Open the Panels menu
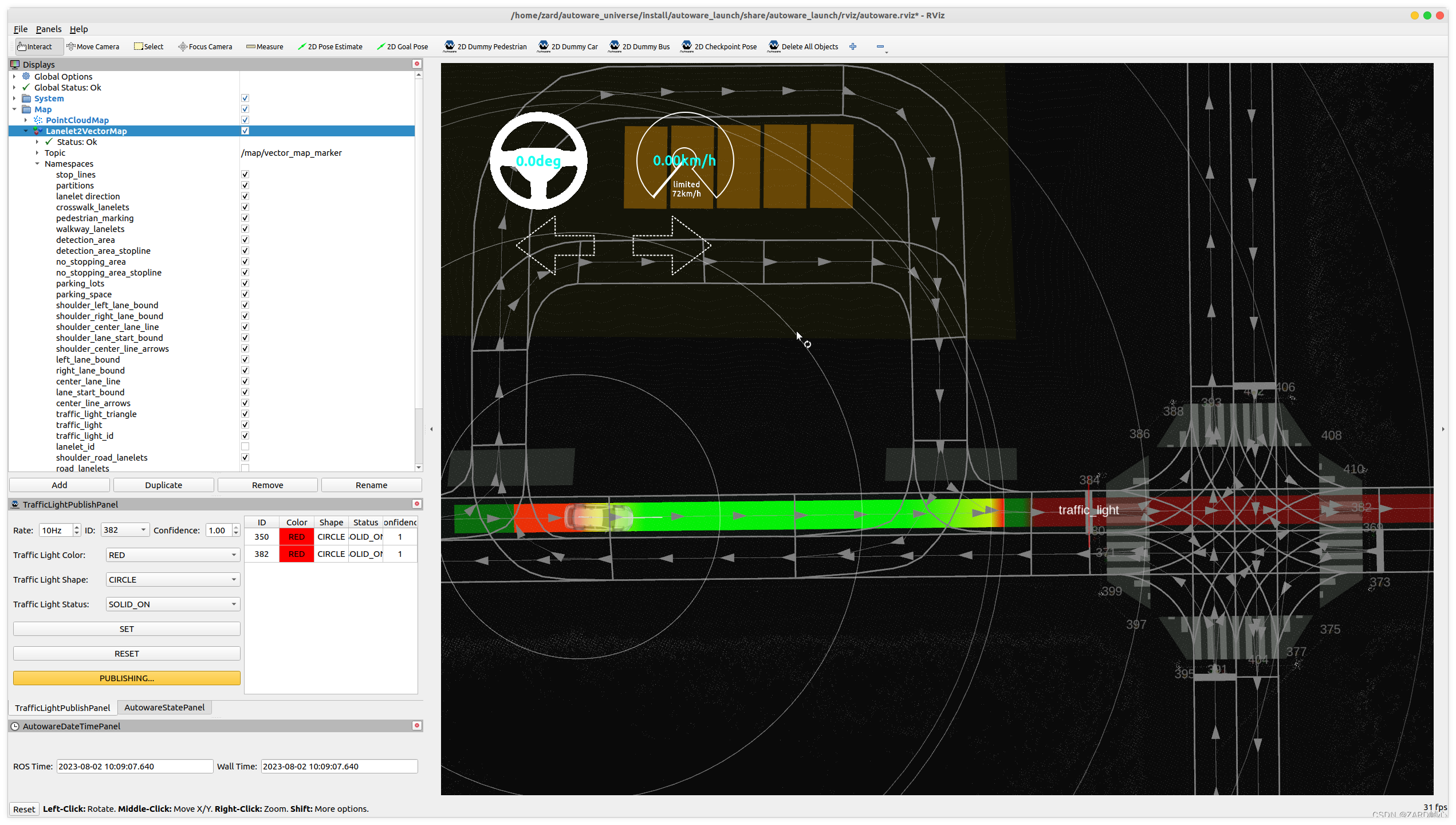Image resolution: width=1456 pixels, height=825 pixels. tap(48, 29)
